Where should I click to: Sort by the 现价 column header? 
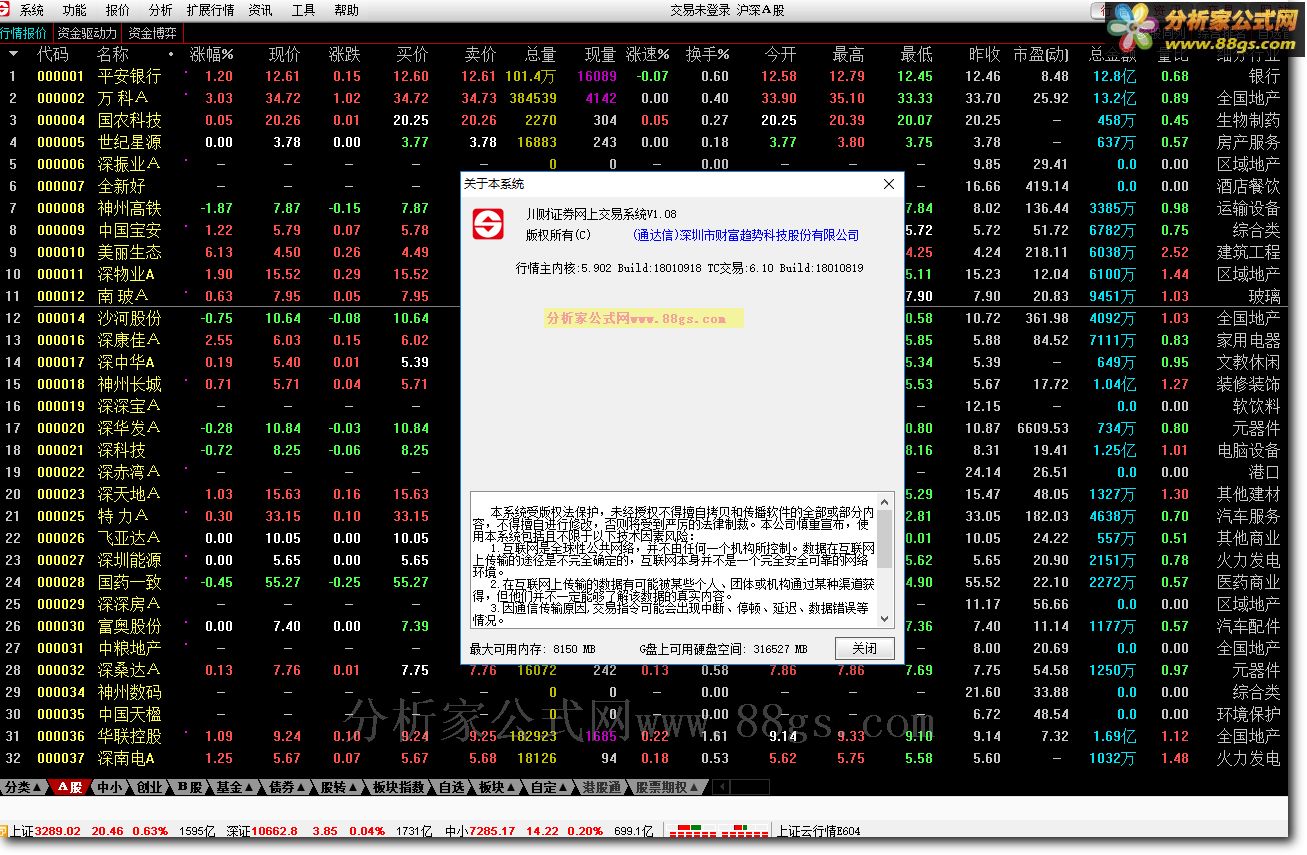[x=285, y=54]
